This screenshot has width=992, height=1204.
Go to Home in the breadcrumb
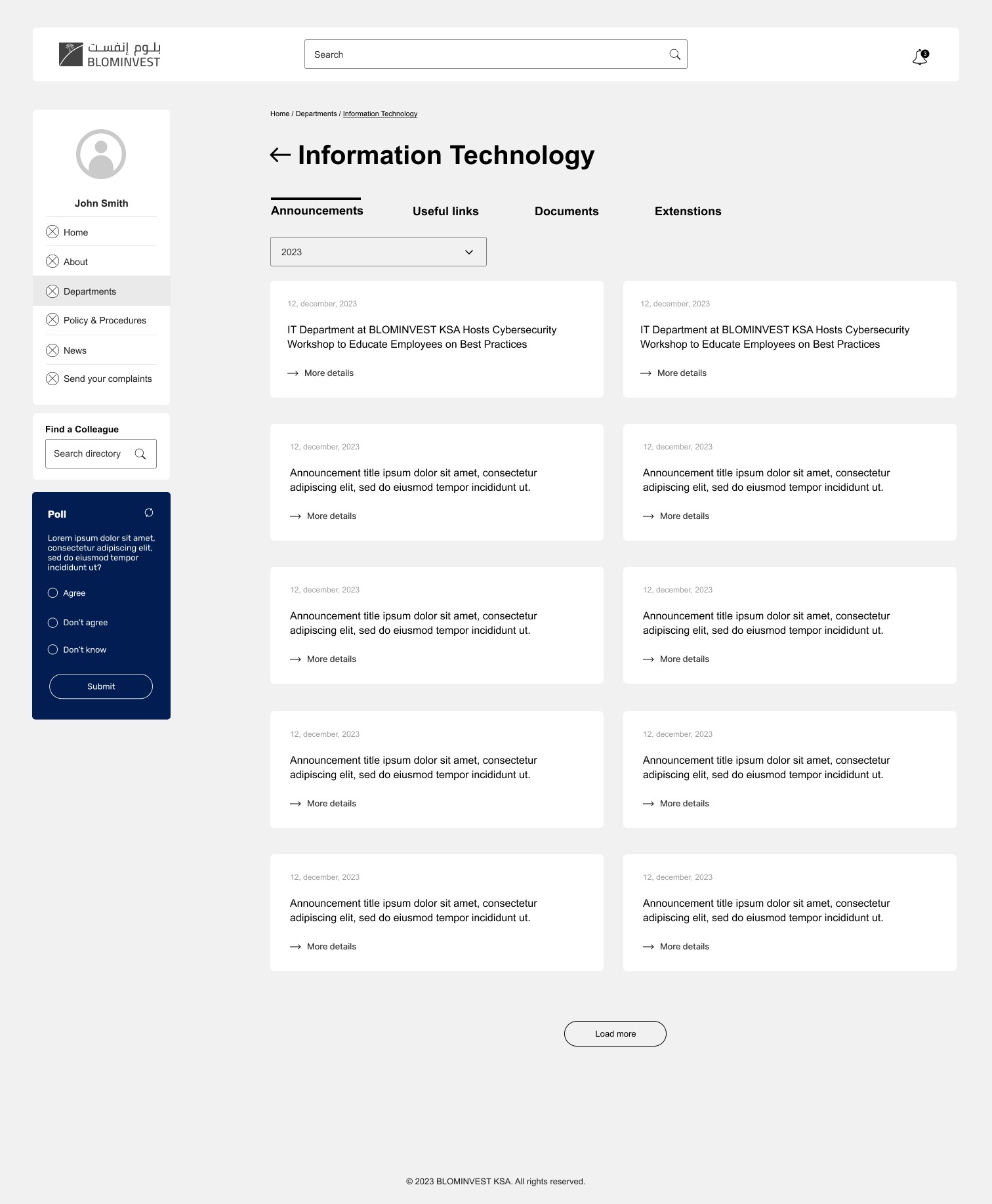pos(279,114)
